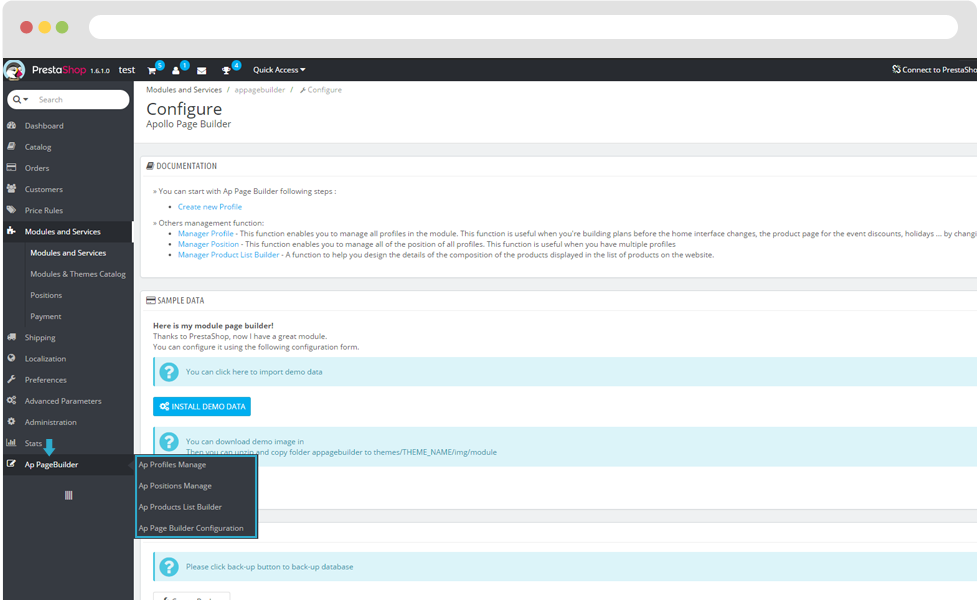
Task: Click the Localization globe icon
Action: 11,359
